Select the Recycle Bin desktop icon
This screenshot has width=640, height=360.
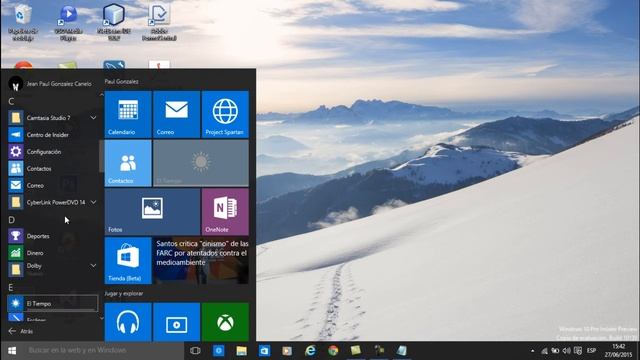click(x=23, y=23)
